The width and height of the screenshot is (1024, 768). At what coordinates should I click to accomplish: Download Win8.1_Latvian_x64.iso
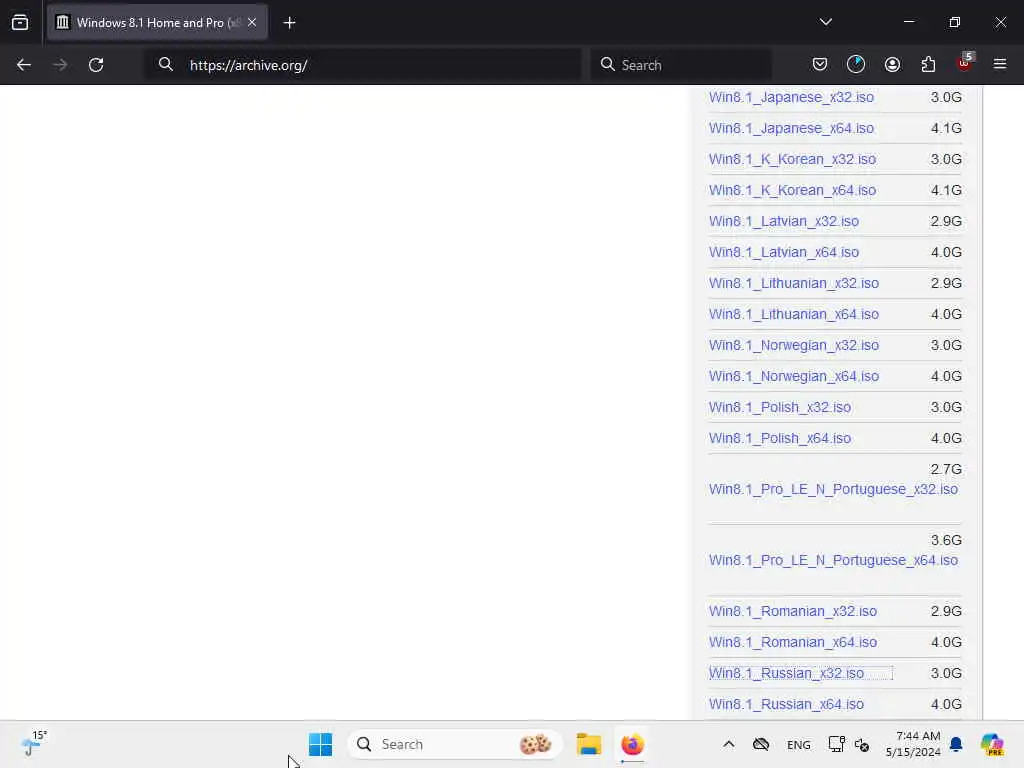coord(784,252)
